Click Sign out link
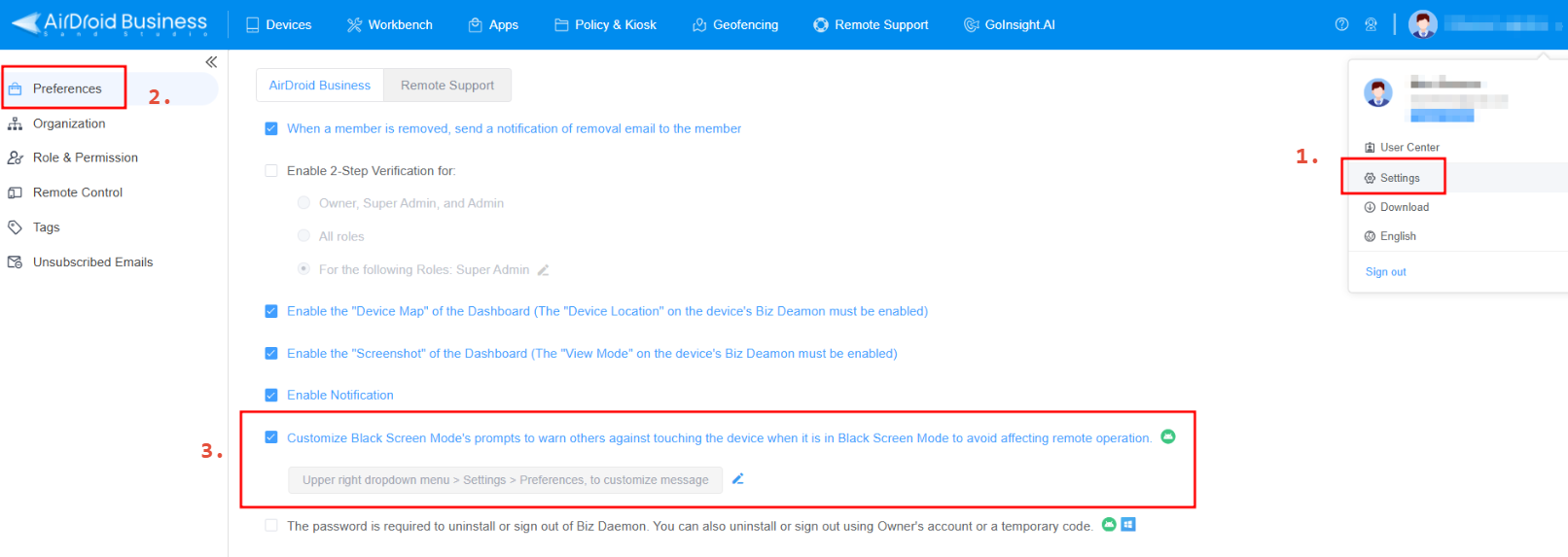Viewport: 1568px width, 557px height. point(1386,272)
